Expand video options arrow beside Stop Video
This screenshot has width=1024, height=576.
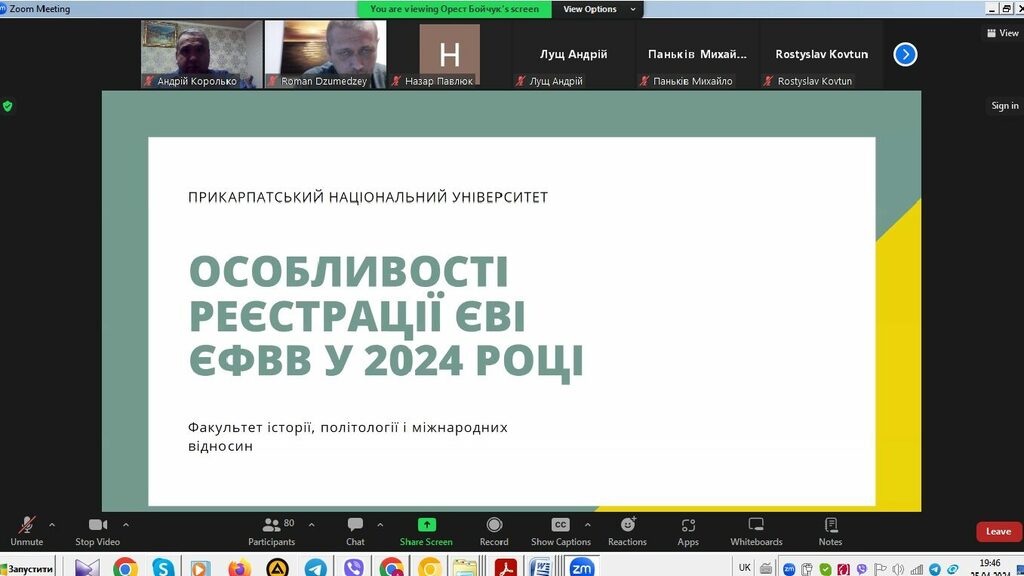[126, 524]
